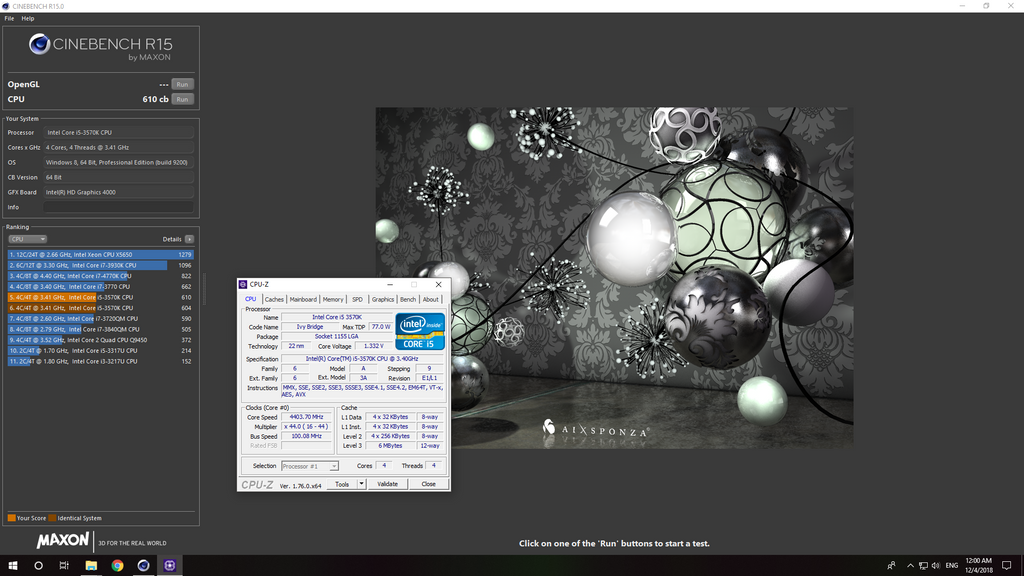Click the Core Voltage value 1.332 V
Screen dimensions: 1024x576
374,346
